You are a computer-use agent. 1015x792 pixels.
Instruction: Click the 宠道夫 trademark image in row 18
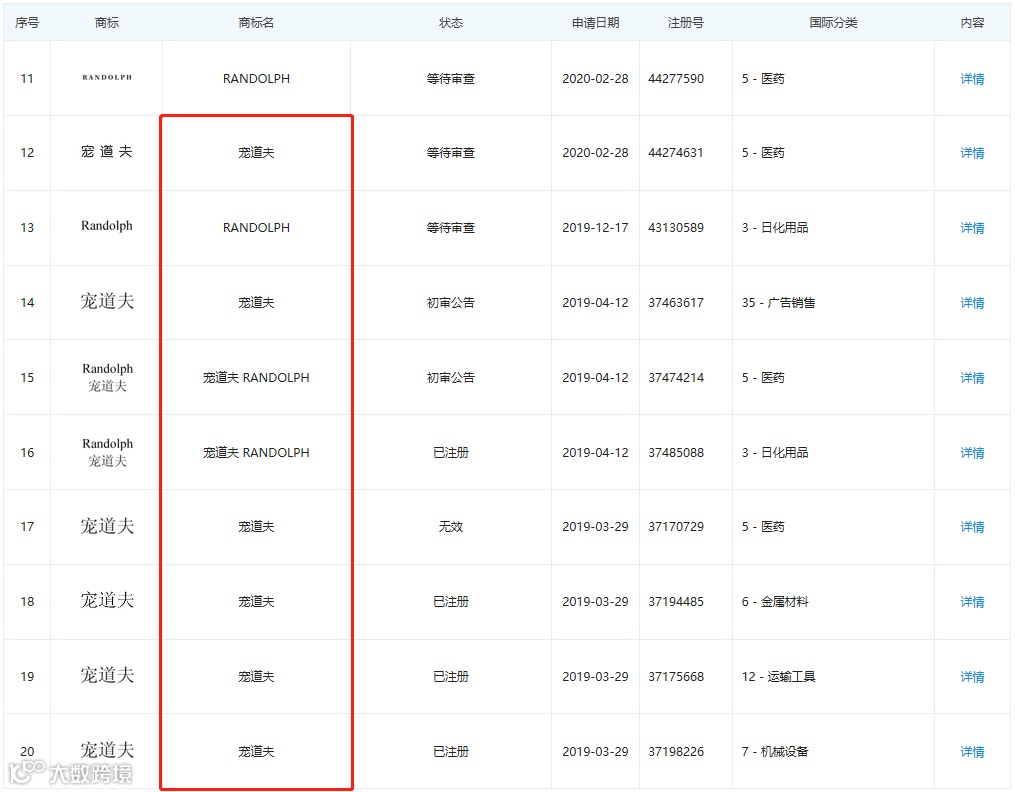click(x=107, y=600)
